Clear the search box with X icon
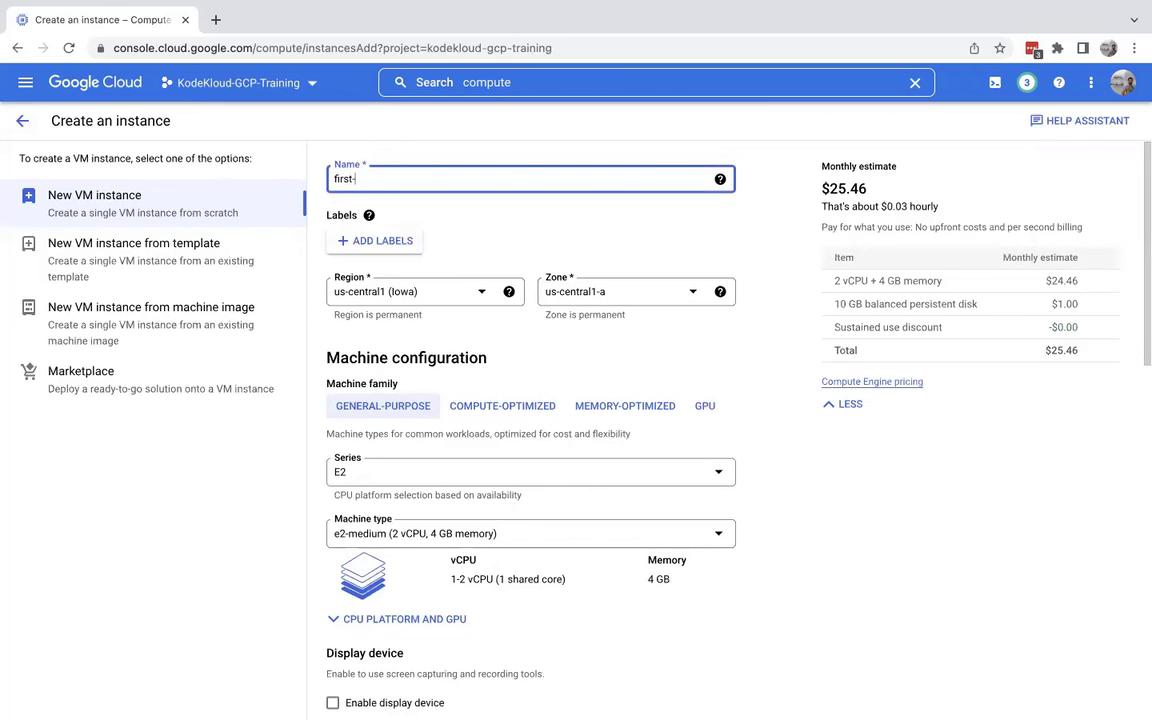This screenshot has height=720, width=1152. pyautogui.click(x=914, y=83)
